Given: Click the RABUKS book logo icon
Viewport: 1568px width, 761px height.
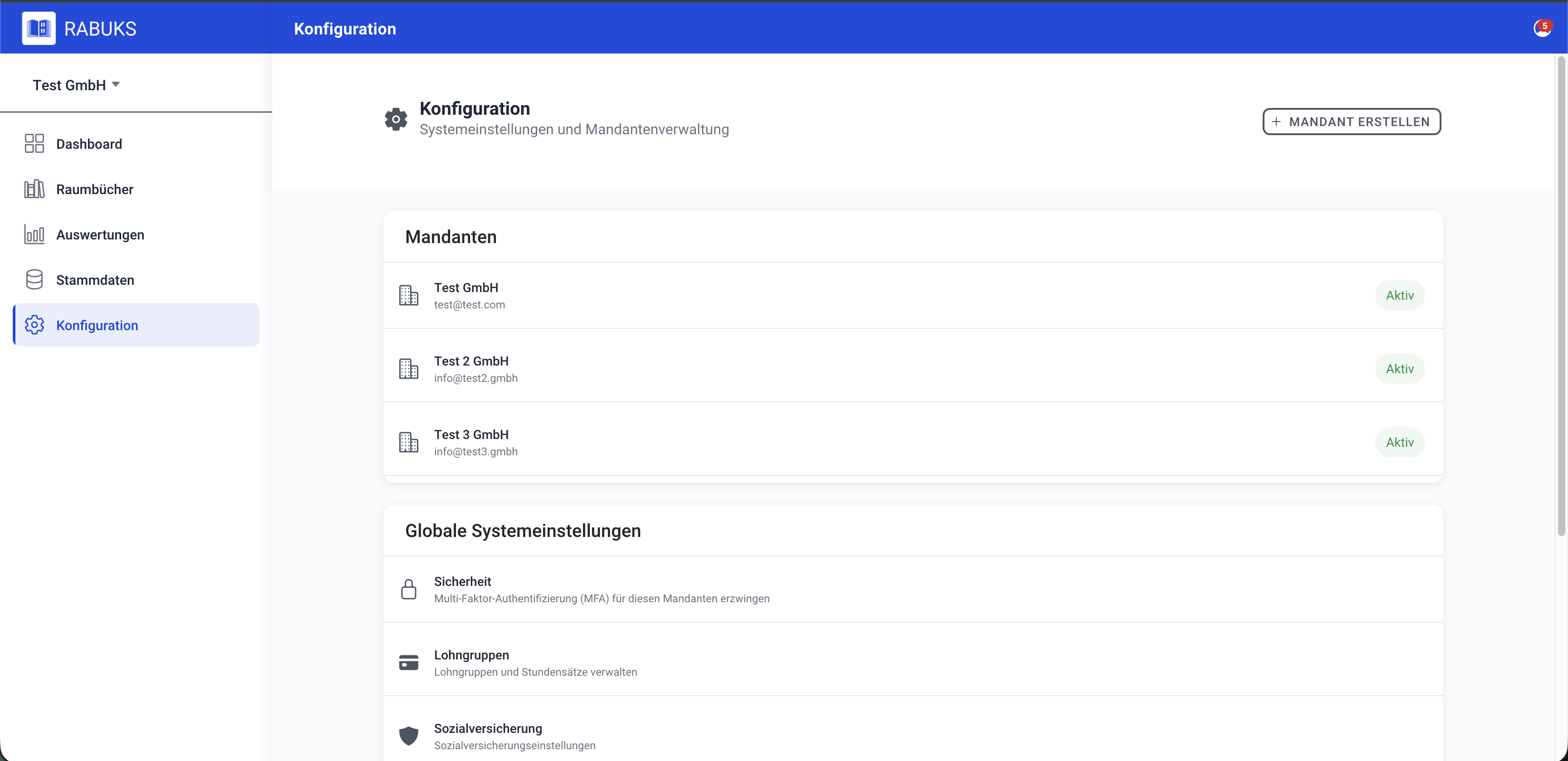Looking at the screenshot, I should point(39,28).
